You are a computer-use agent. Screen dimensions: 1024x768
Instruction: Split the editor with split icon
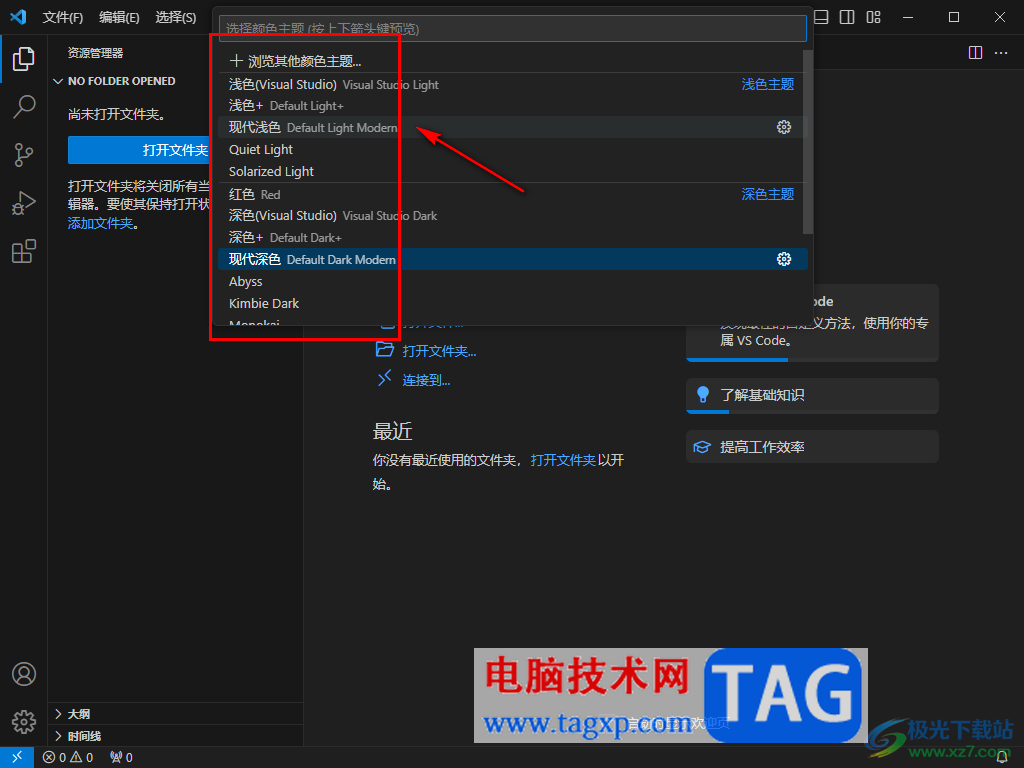pos(975,52)
